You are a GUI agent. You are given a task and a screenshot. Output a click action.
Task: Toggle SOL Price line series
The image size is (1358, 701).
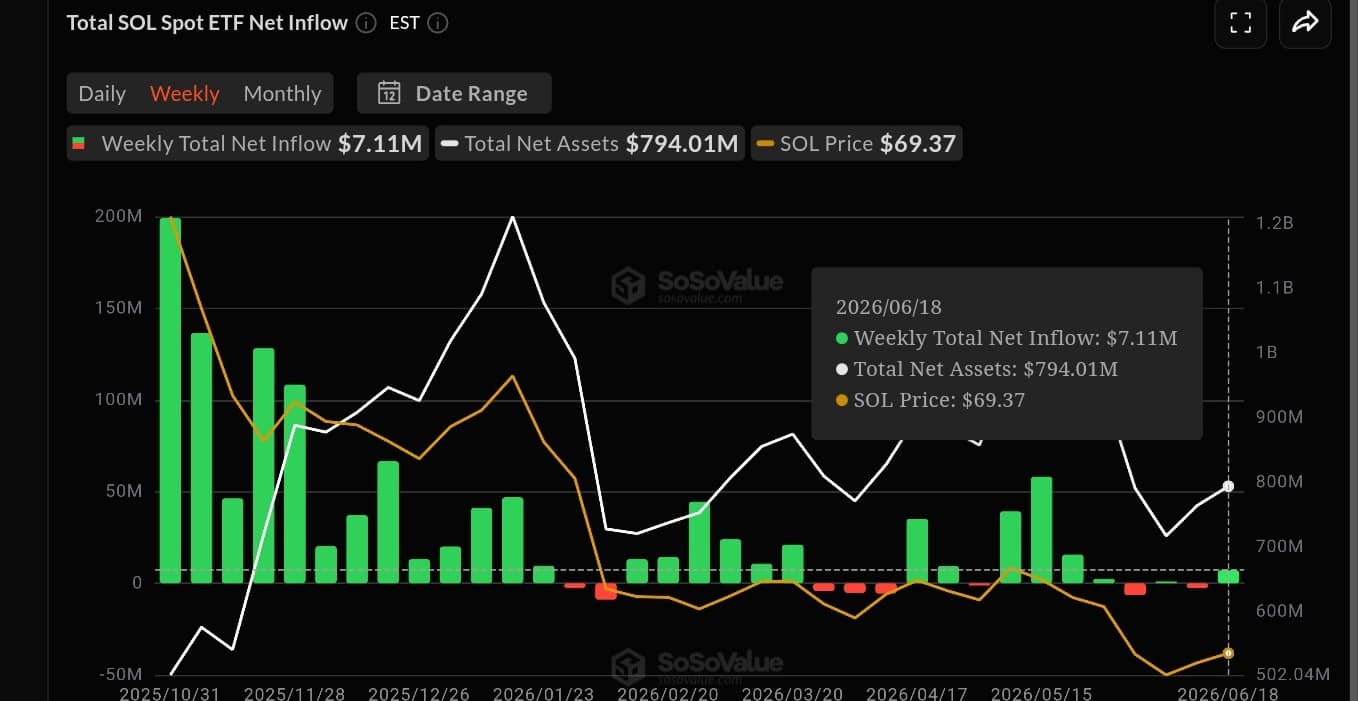[856, 143]
